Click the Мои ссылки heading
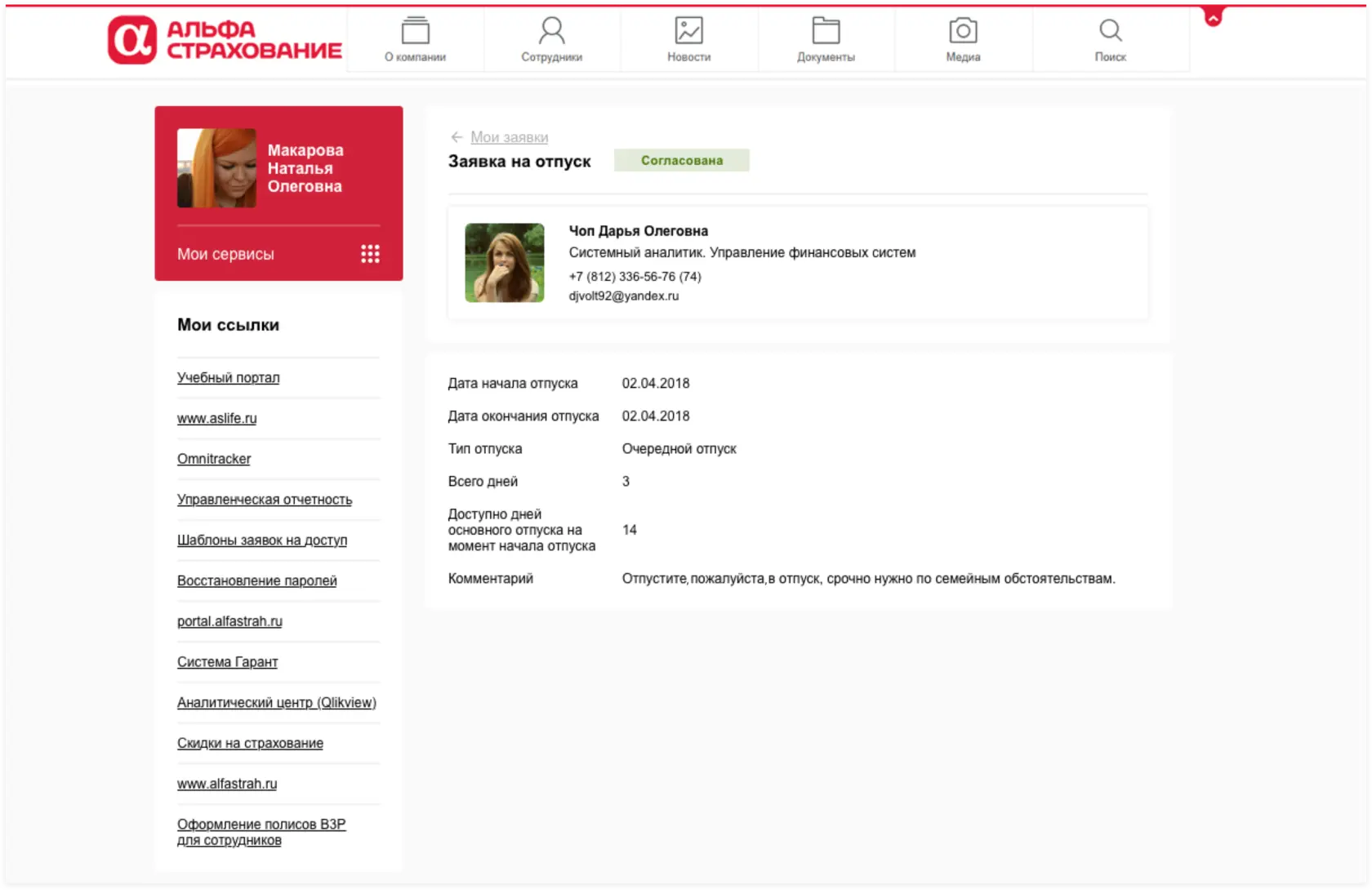This screenshot has height=890, width=1372. [x=229, y=325]
